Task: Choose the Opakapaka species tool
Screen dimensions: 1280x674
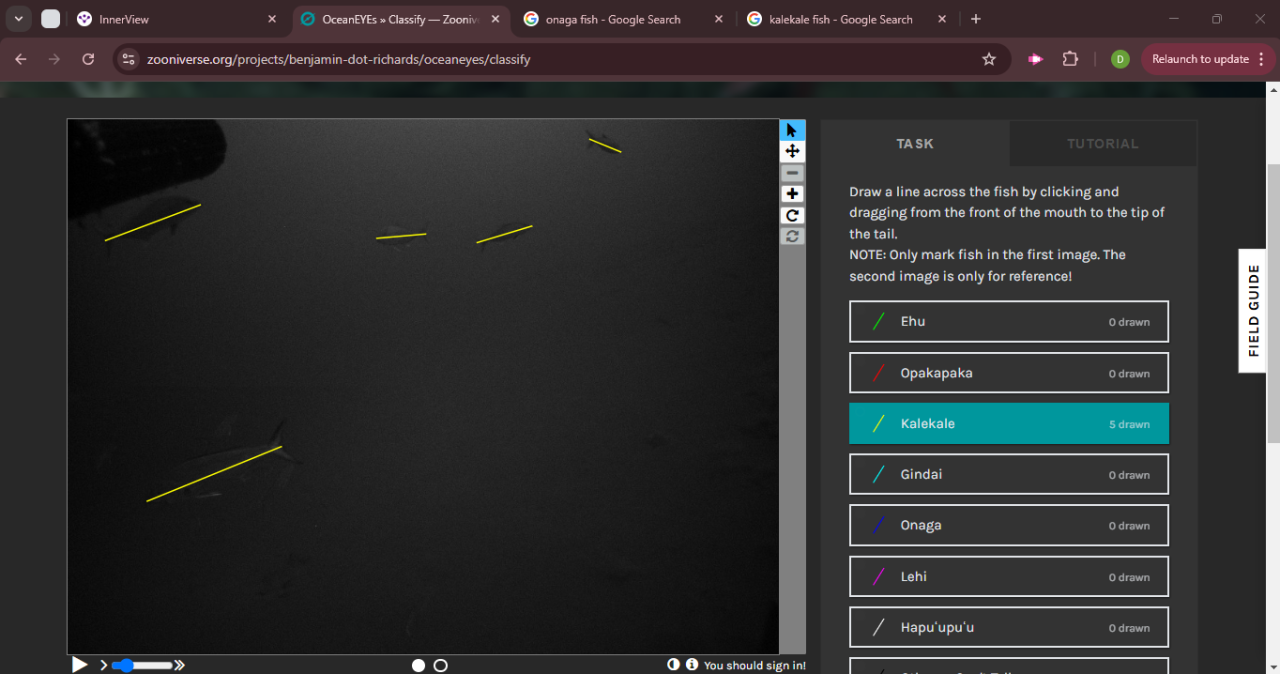Action: (1009, 373)
